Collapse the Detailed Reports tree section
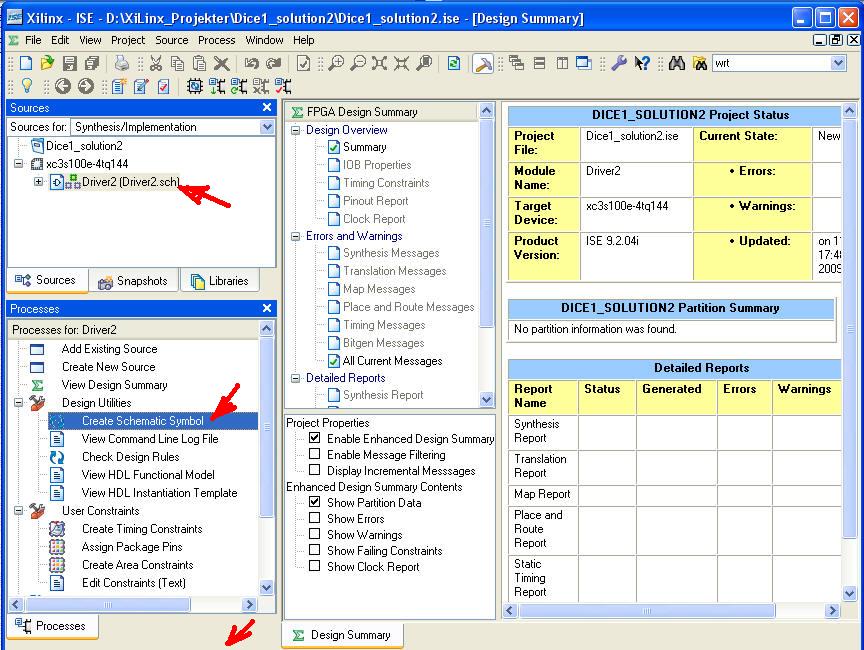The width and height of the screenshot is (864, 650). click(296, 378)
